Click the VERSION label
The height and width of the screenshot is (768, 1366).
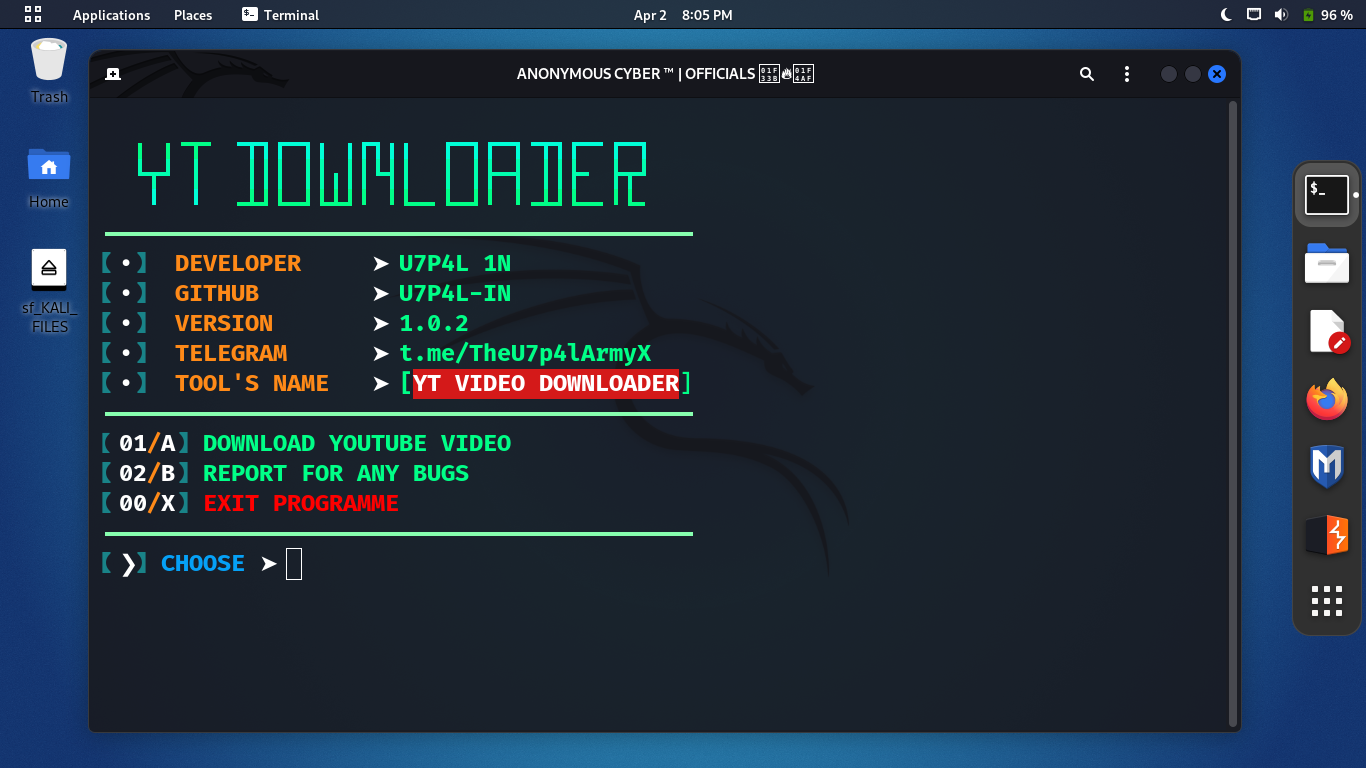tap(224, 324)
